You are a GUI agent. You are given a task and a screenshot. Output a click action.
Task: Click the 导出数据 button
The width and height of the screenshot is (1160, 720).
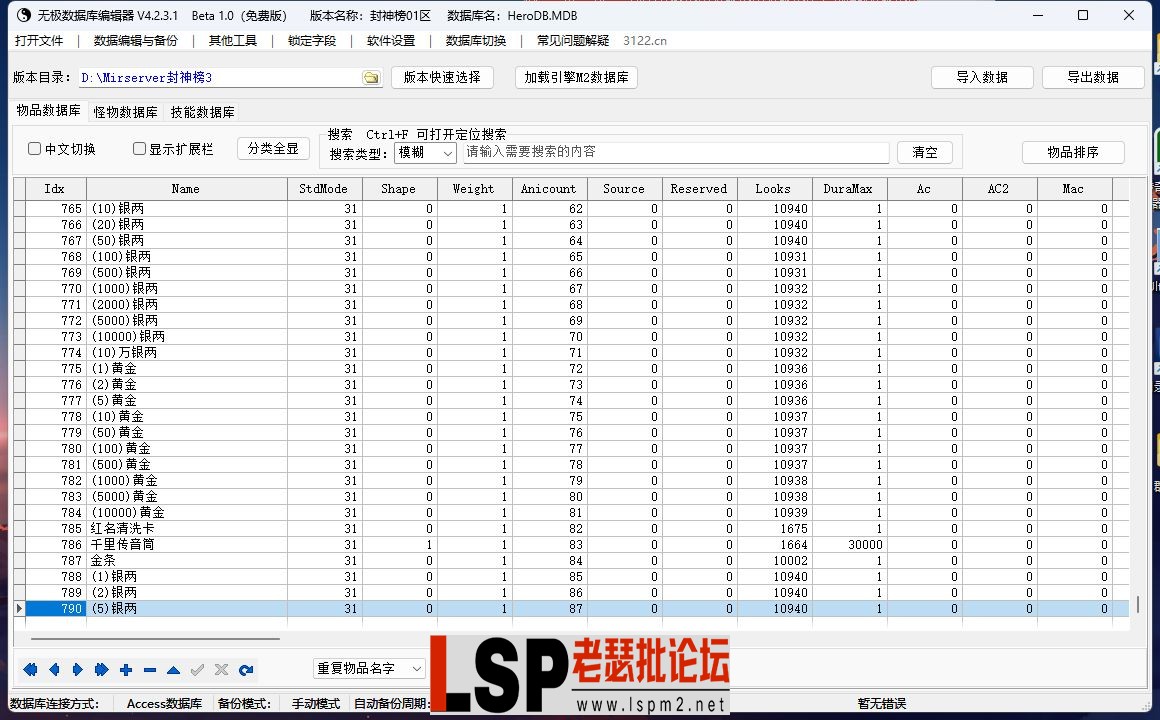pos(1094,76)
